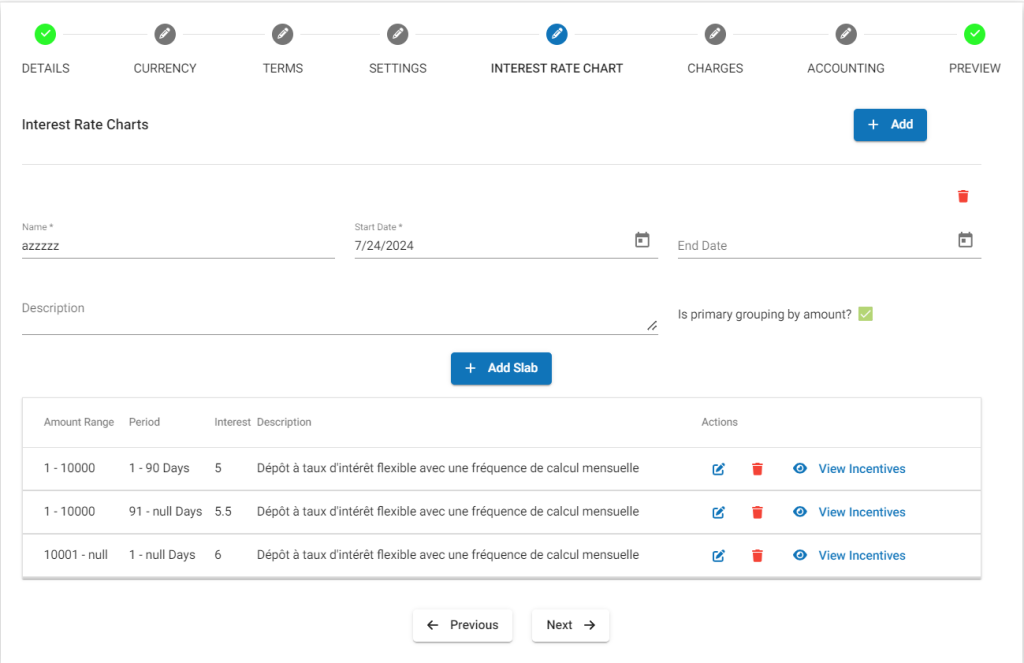This screenshot has height=663, width=1024.
Task: Click the Add Slab button
Action: coord(501,368)
